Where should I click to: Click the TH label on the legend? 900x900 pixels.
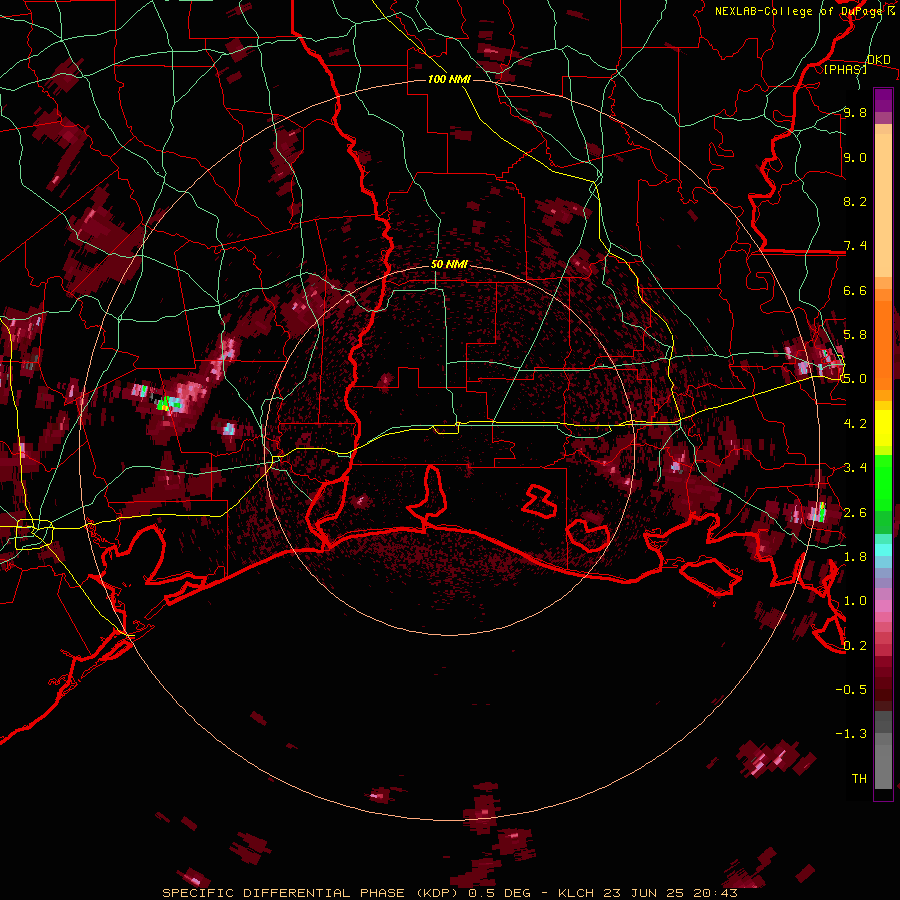tap(859, 779)
